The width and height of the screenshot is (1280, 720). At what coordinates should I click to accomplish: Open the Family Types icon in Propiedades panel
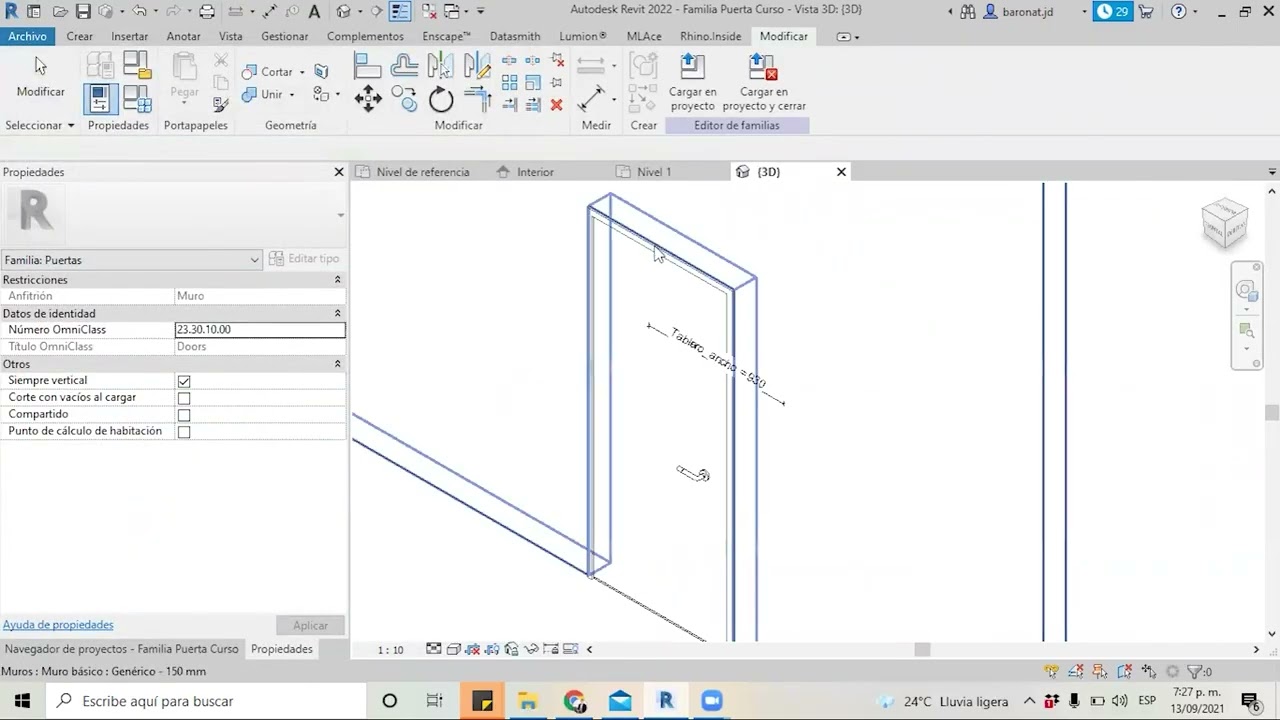(x=137, y=98)
